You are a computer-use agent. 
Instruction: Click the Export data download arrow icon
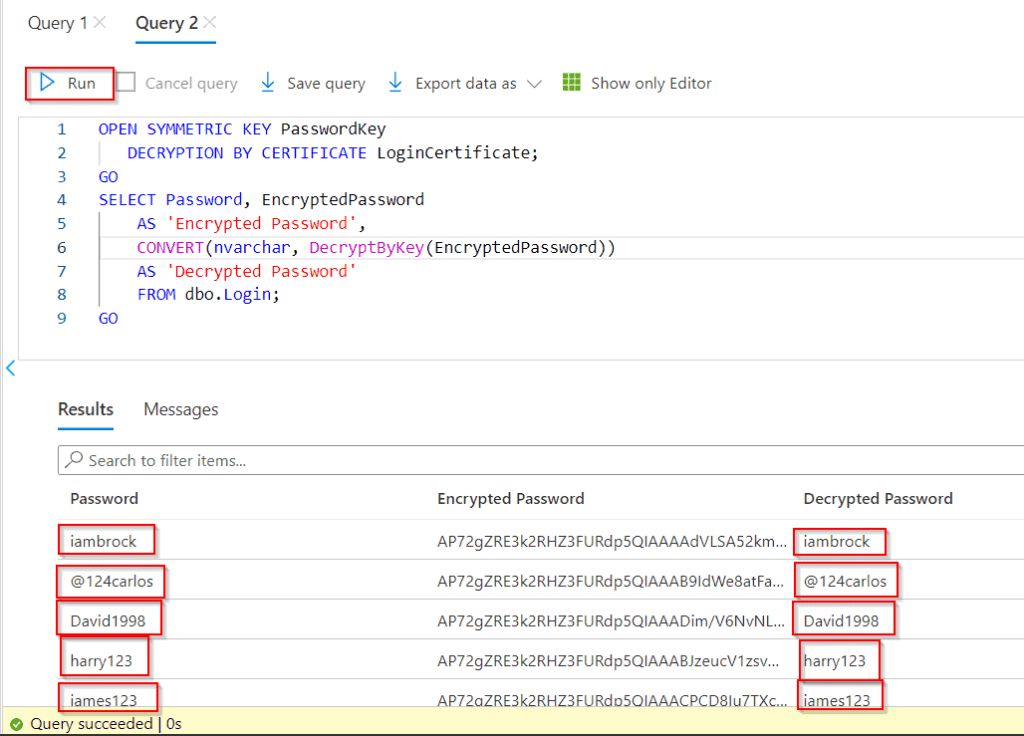coord(395,82)
